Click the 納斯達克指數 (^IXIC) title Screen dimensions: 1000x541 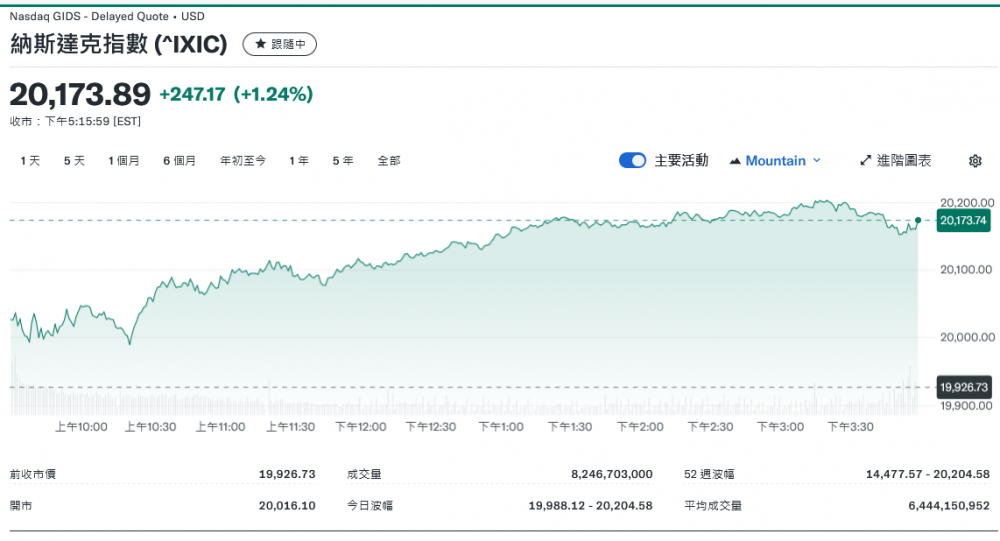pos(119,45)
